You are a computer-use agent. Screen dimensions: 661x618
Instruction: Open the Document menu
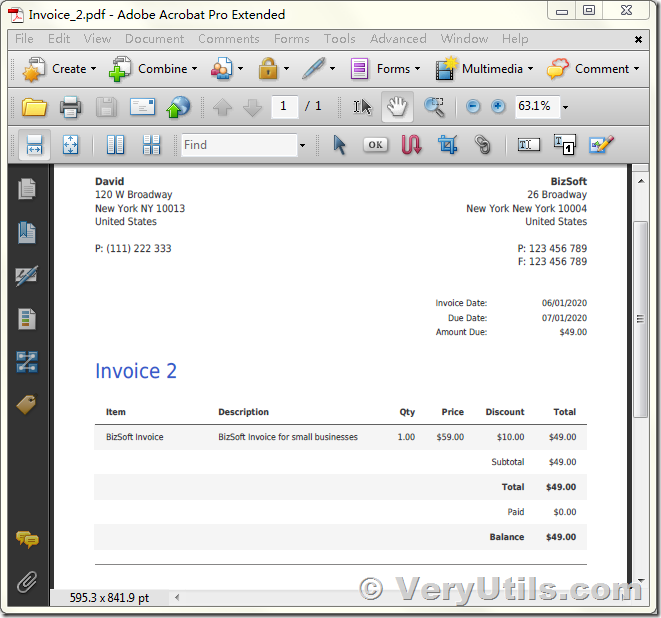coord(155,39)
